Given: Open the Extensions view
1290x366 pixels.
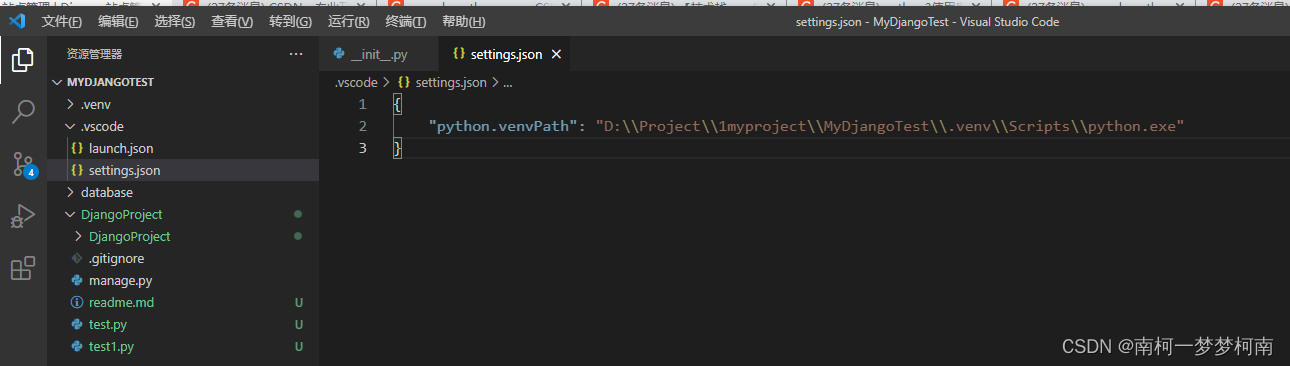Looking at the screenshot, I should pyautogui.click(x=23, y=269).
